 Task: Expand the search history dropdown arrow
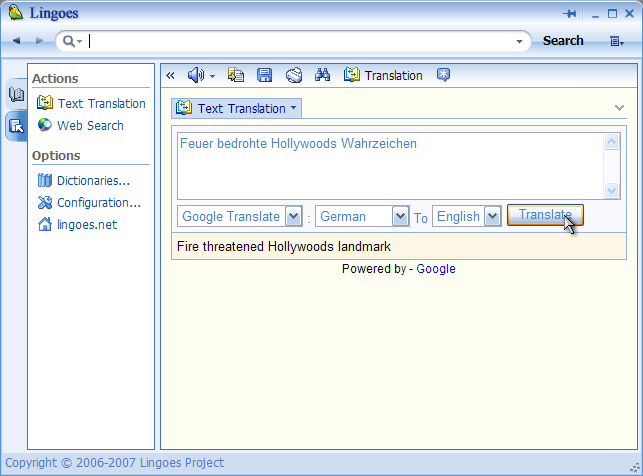tap(519, 41)
